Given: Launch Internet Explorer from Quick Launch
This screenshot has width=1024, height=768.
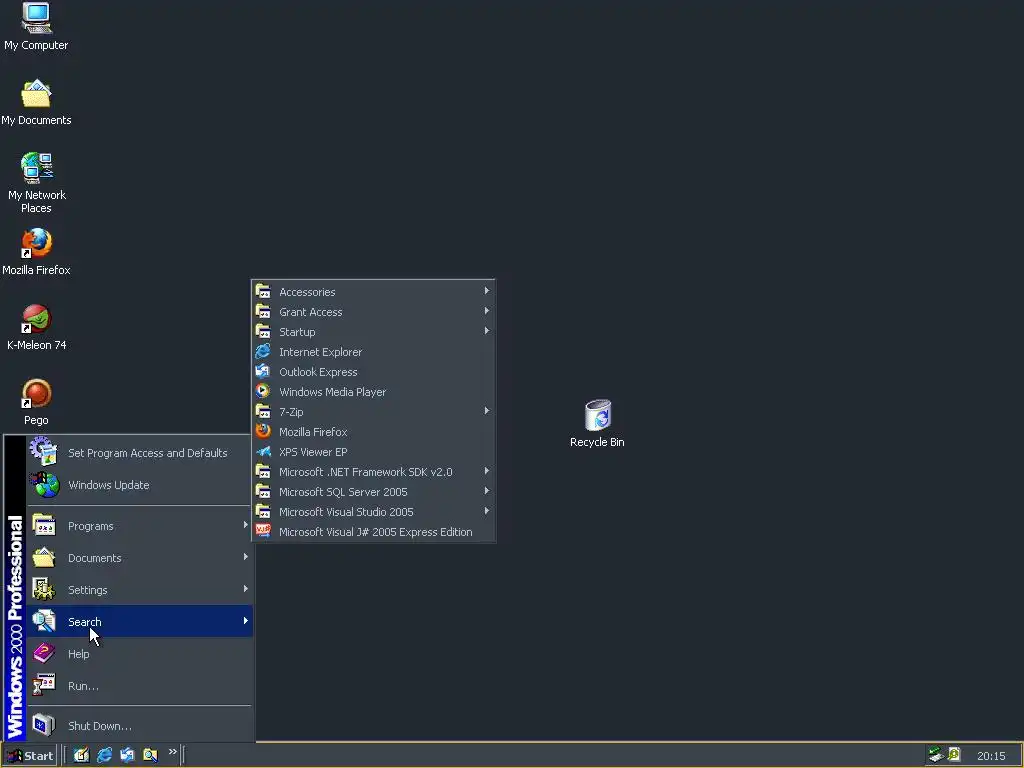Looking at the screenshot, I should (104, 755).
